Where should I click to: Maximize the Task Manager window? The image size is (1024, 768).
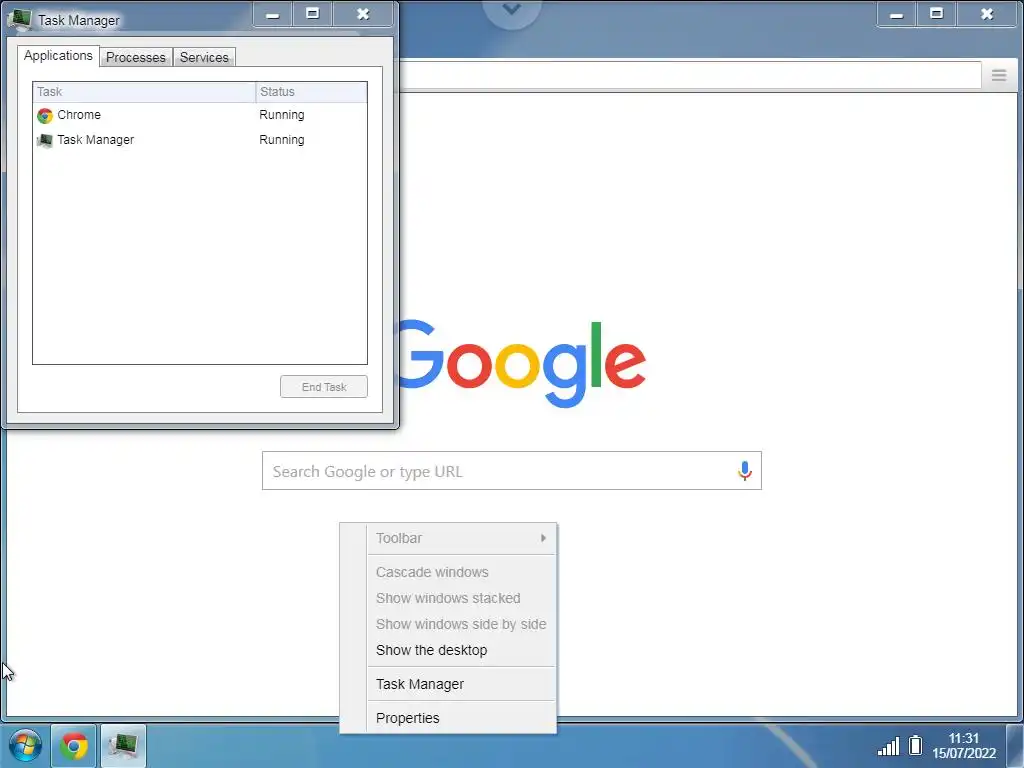pos(312,14)
